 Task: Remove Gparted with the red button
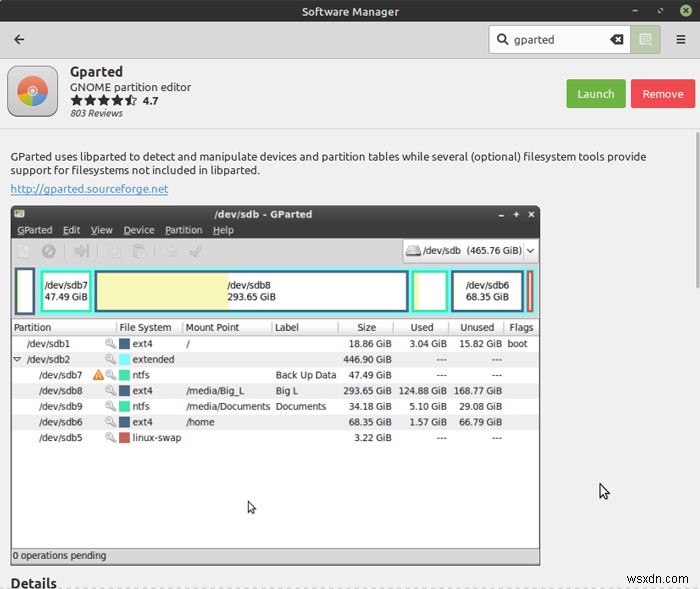coord(662,94)
